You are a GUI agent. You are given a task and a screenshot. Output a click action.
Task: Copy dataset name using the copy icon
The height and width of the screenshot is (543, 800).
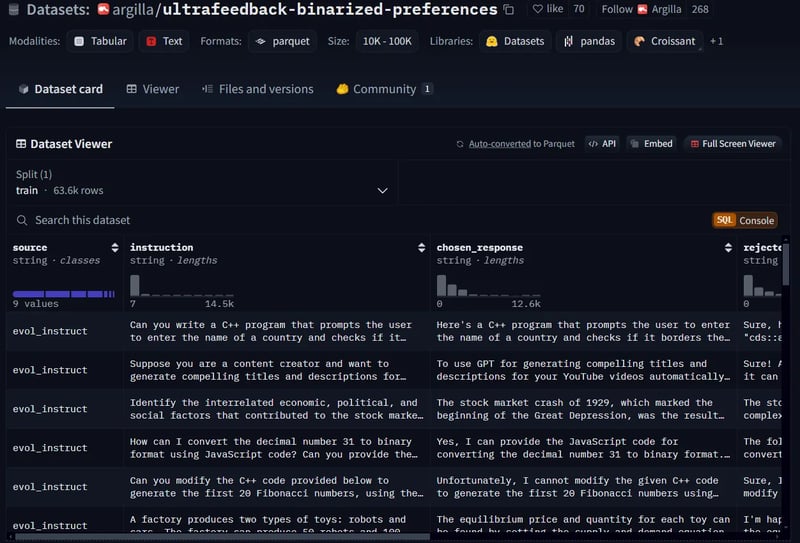pos(509,9)
